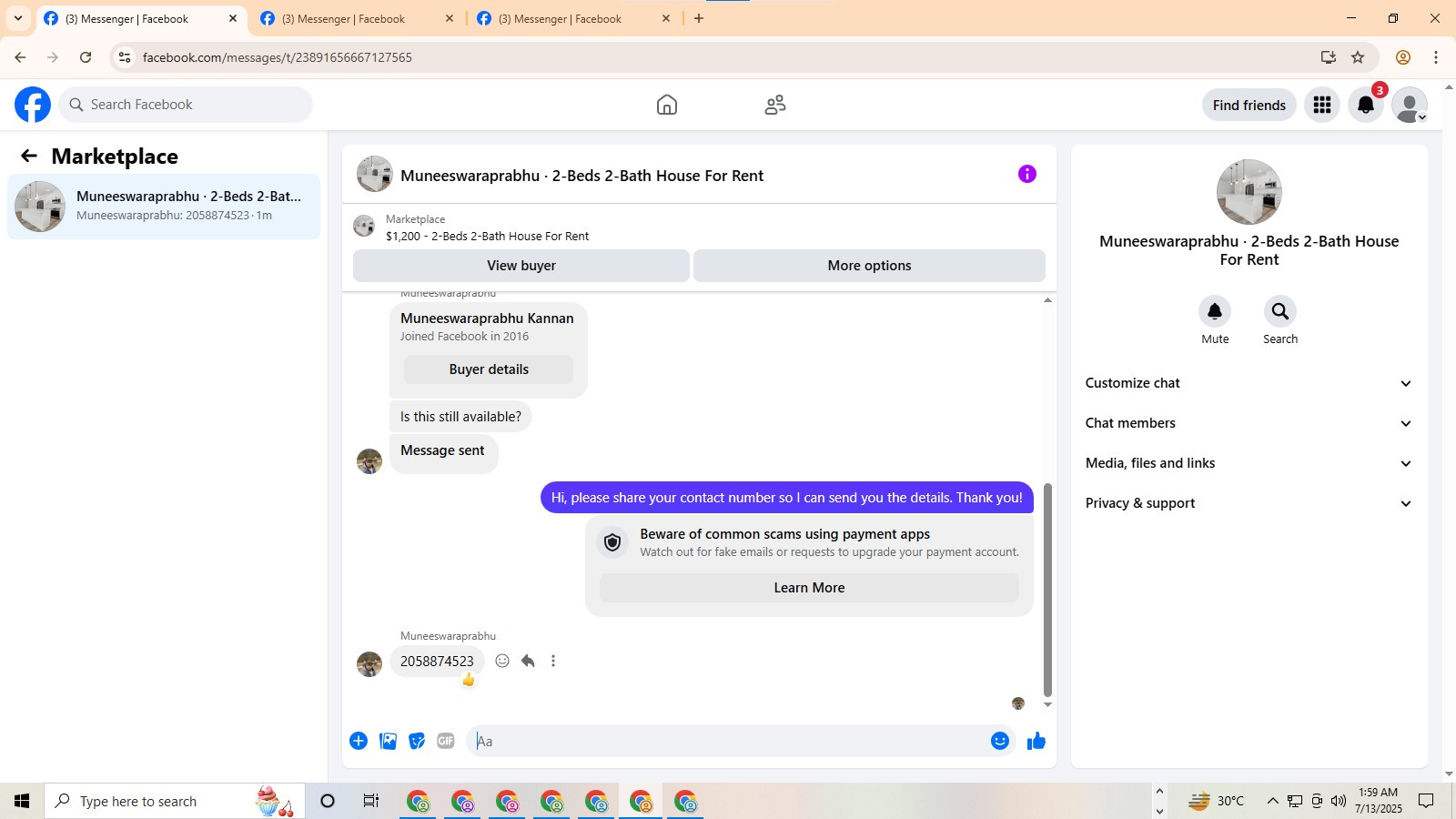React to the 2058874523 message
The height and width of the screenshot is (819, 1456).
tap(502, 661)
